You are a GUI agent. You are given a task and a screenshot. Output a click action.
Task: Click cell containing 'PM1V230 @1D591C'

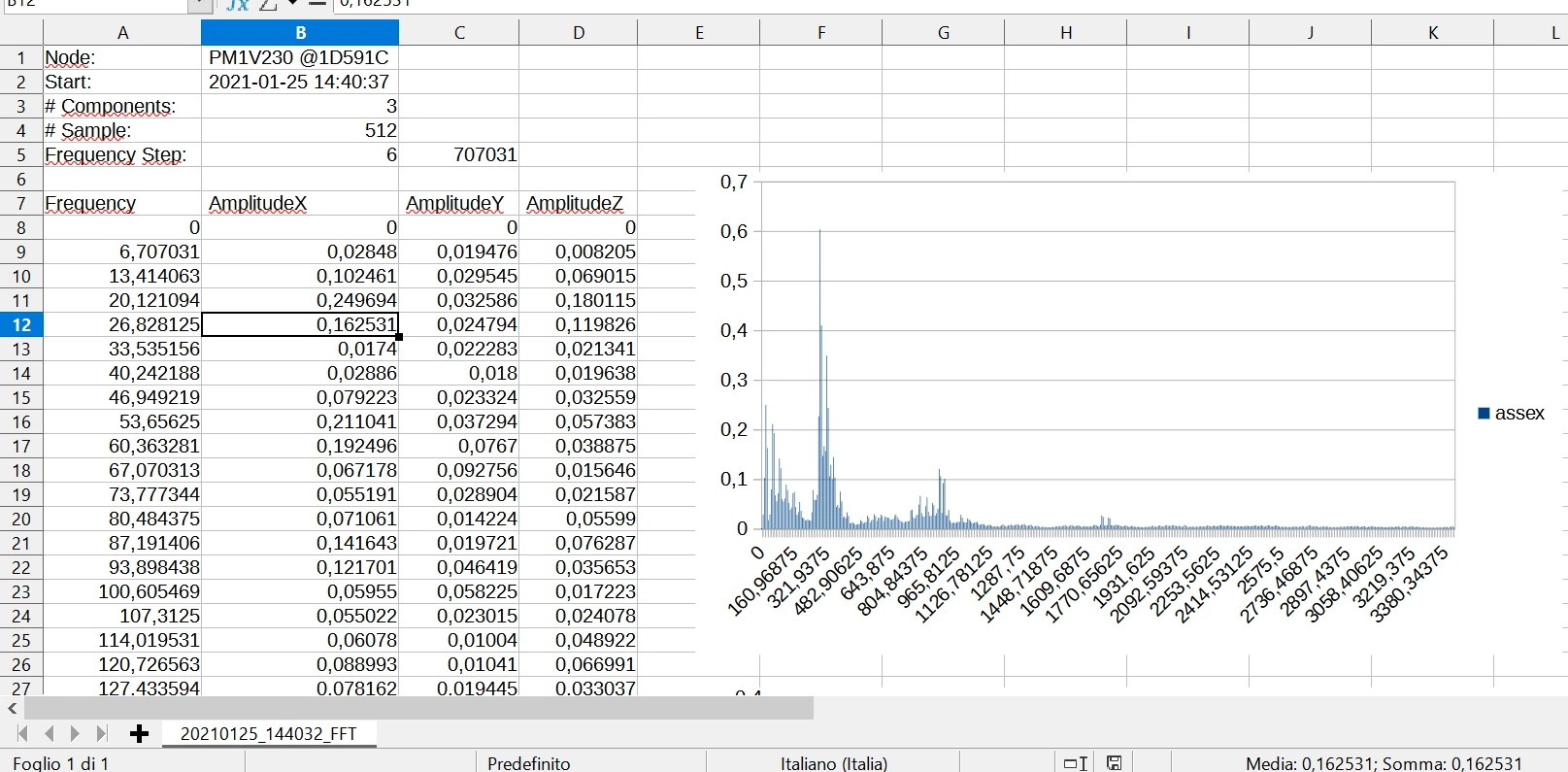(300, 57)
